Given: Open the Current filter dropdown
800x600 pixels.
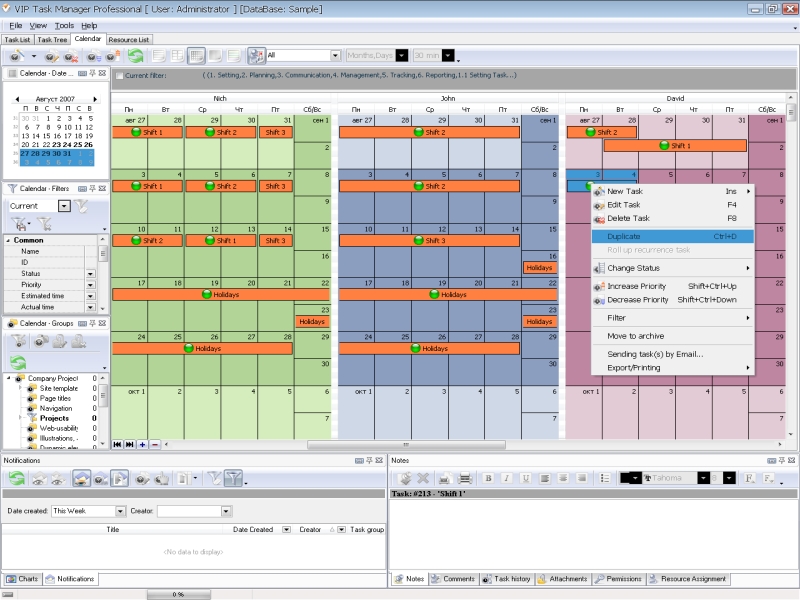Looking at the screenshot, I should pos(64,206).
